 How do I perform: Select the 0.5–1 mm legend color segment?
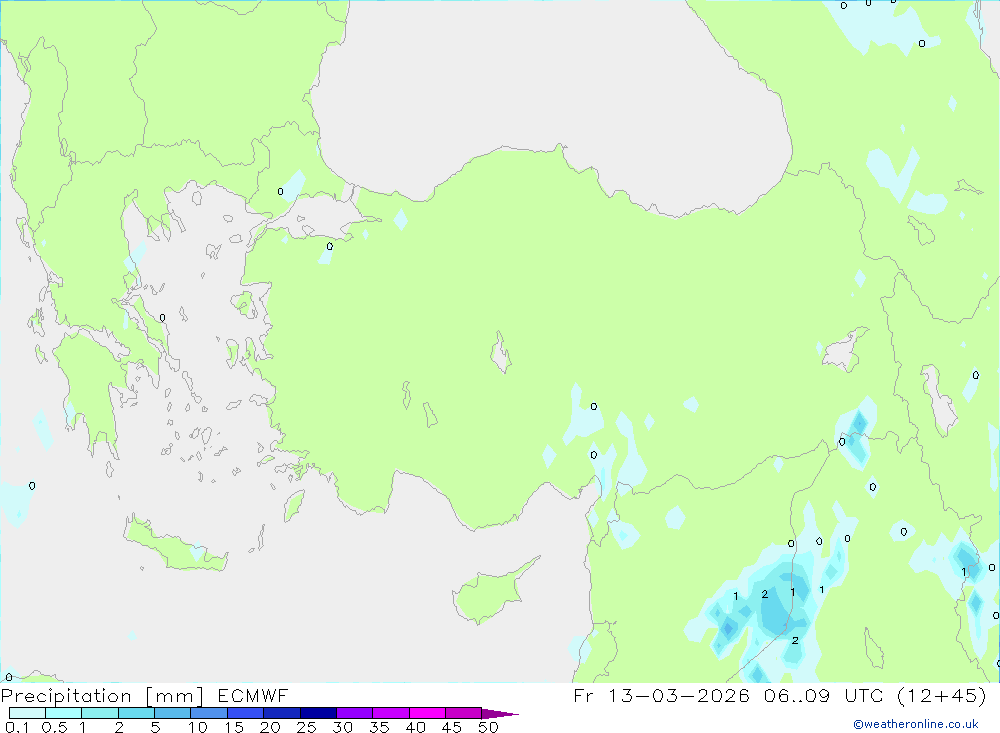(64, 713)
